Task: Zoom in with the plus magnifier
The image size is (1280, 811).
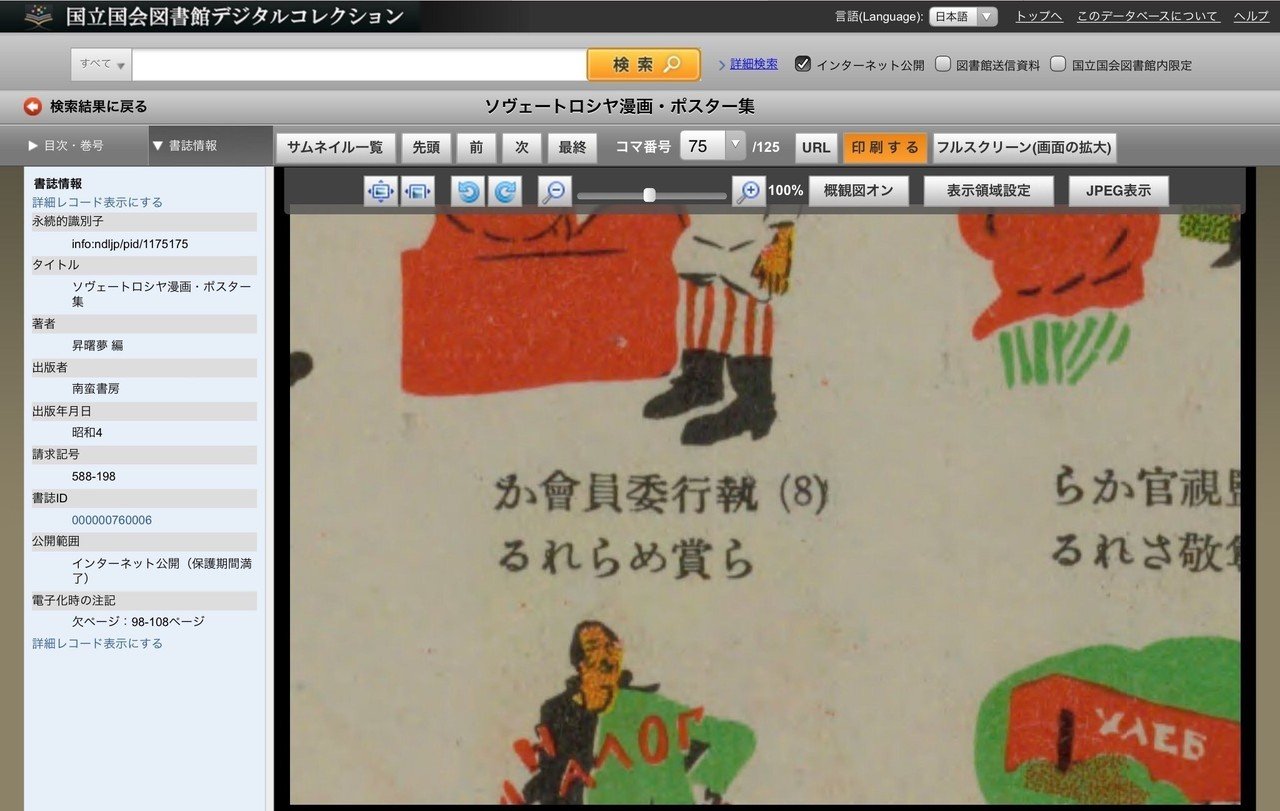Action: pos(749,191)
